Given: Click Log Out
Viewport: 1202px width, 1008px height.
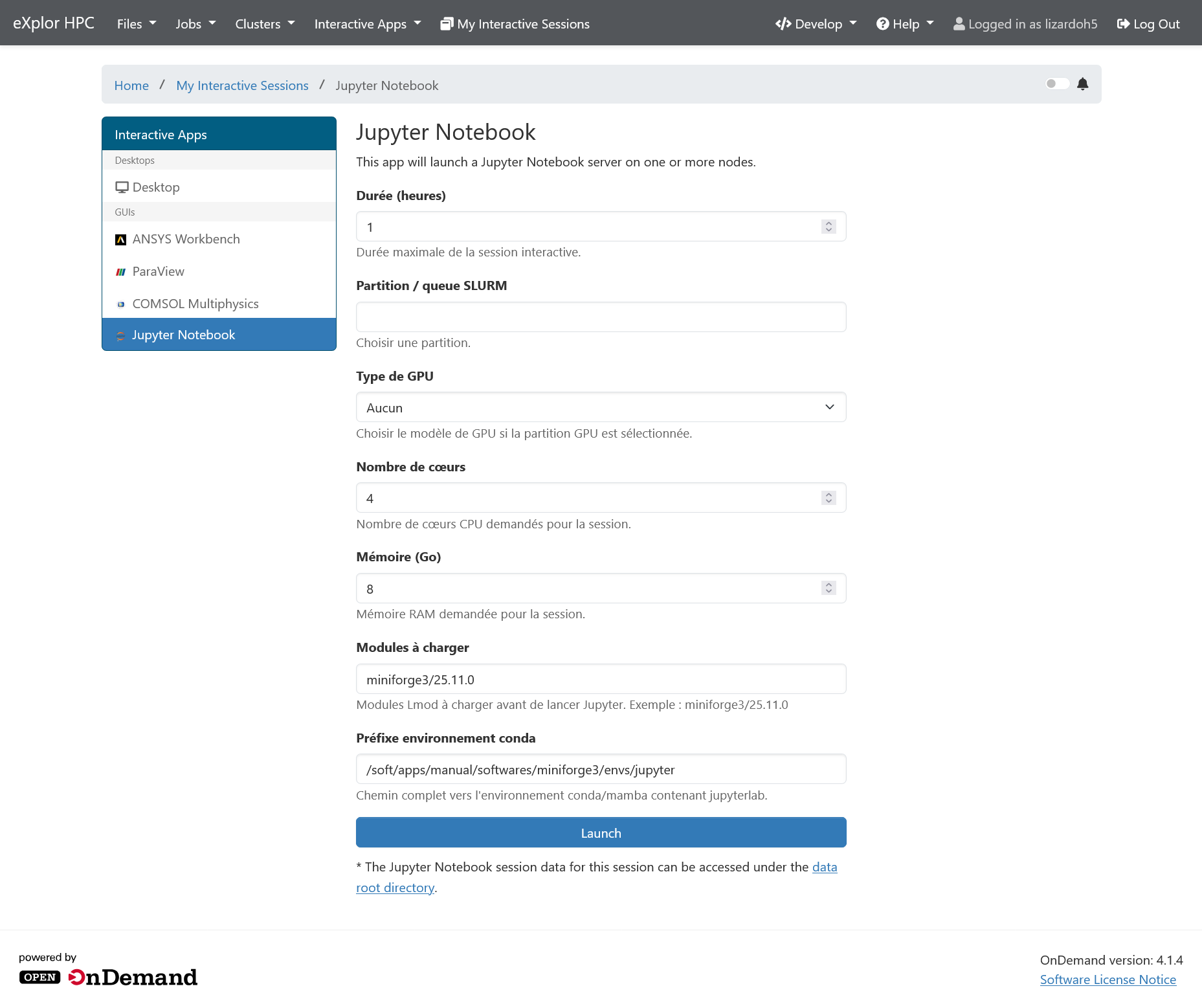Looking at the screenshot, I should pos(1148,24).
